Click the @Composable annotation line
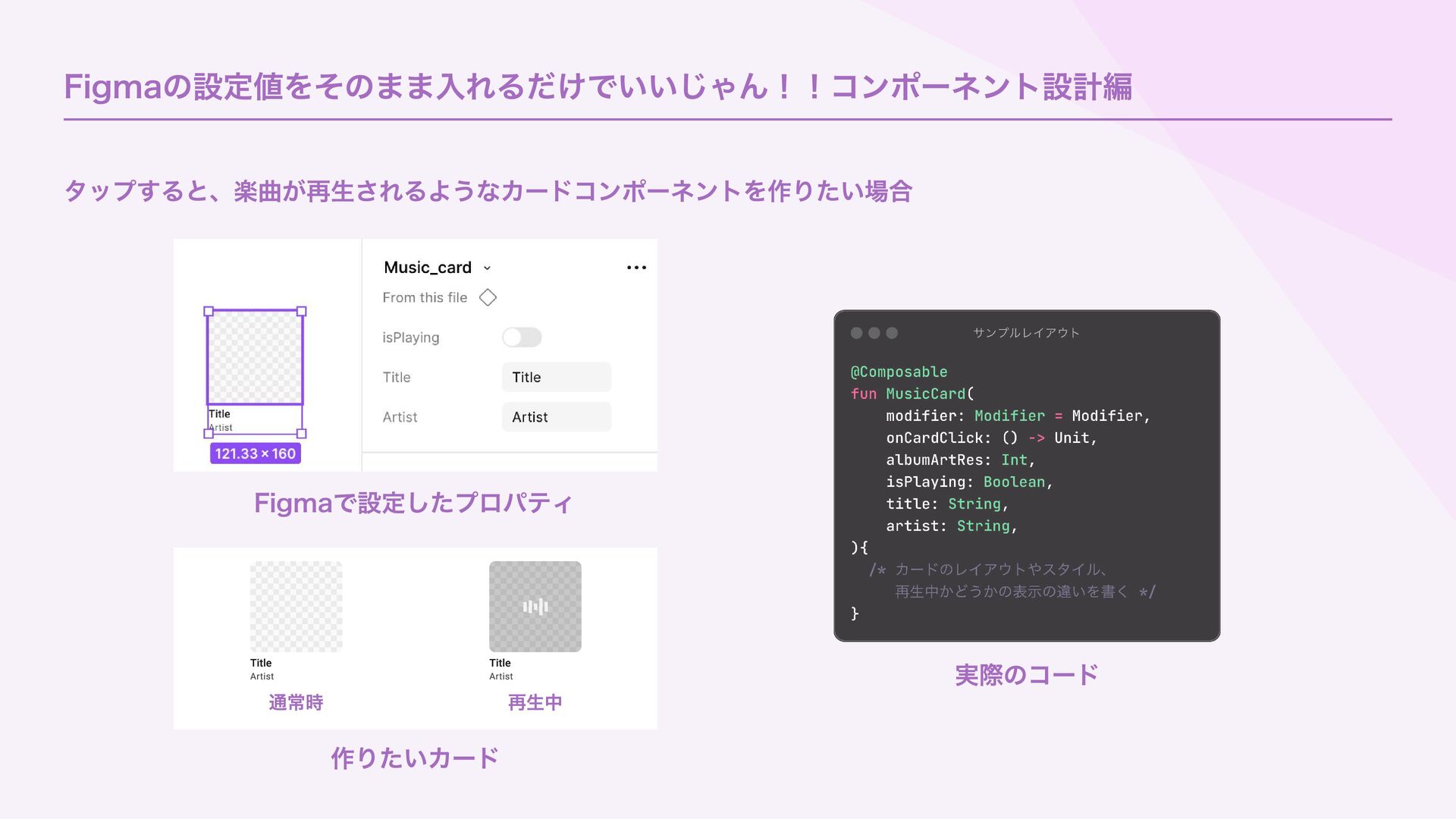 click(899, 372)
